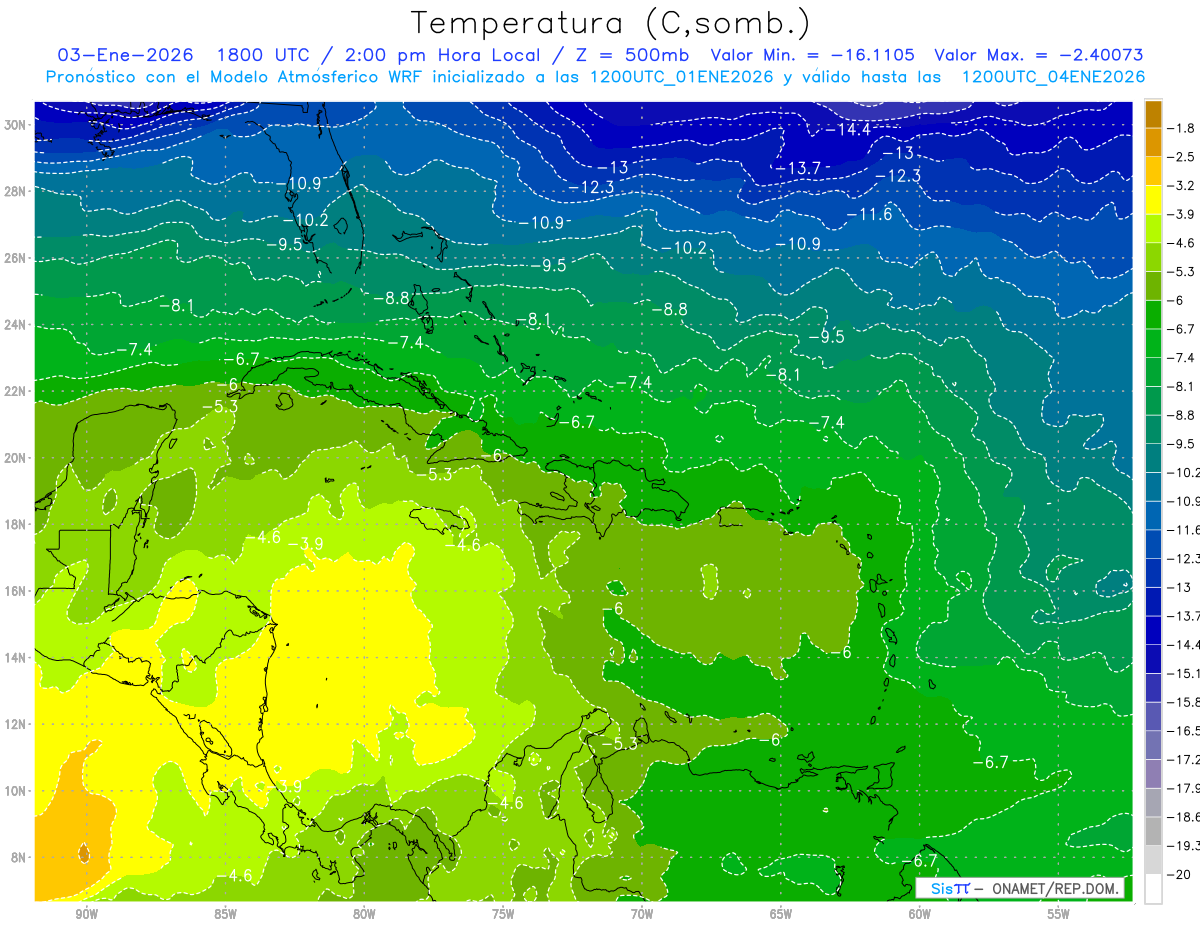Viewport: 1200px width, 927px height.
Task: Click the -20 colorbar tick label
Action: click(1180, 874)
